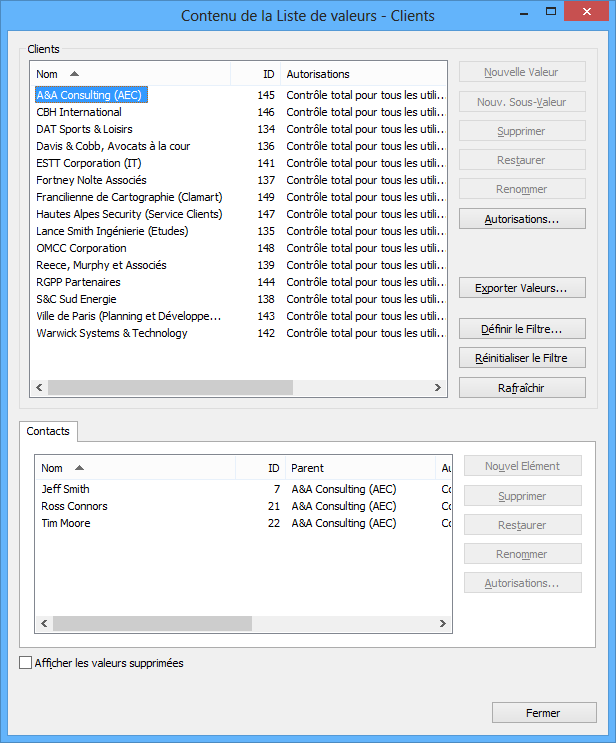Reset filter with Réinitialiser le Filtre
The image size is (616, 743).
(522, 357)
